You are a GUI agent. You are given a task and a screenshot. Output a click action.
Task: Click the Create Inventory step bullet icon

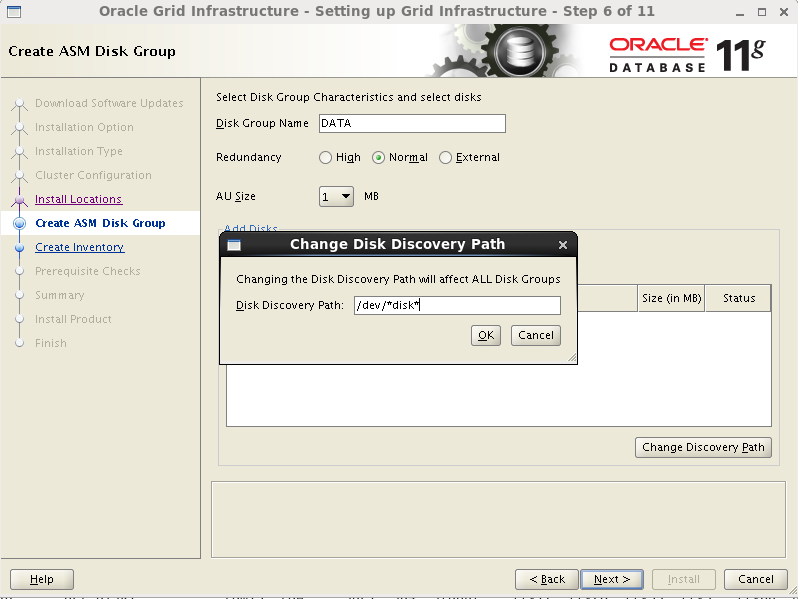point(19,248)
